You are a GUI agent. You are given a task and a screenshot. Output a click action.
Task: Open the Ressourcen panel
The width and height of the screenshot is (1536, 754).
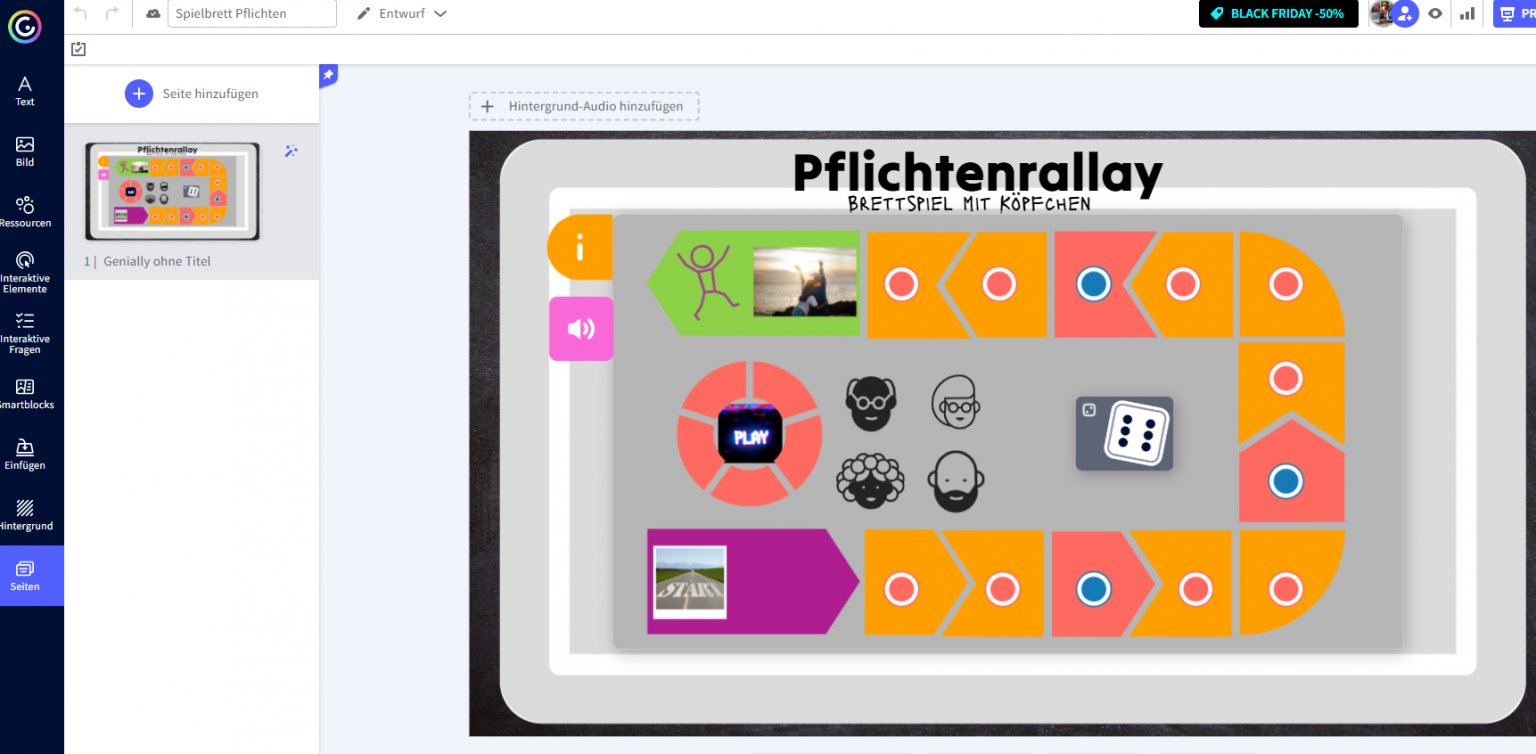pyautogui.click(x=24, y=212)
